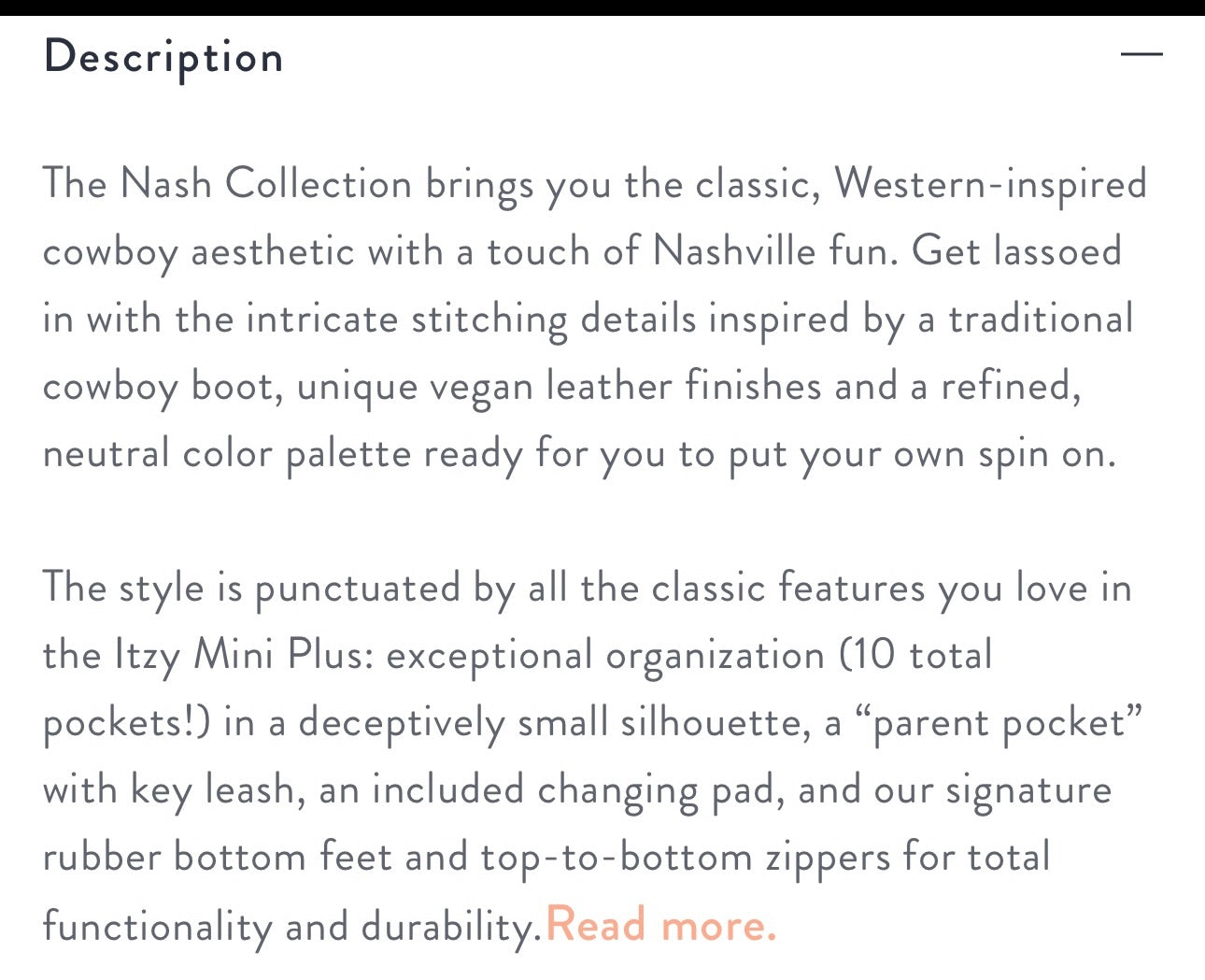Click the quoted phrase 'parent pocket'
Viewport: 1205px width, 980px height.
(999, 723)
